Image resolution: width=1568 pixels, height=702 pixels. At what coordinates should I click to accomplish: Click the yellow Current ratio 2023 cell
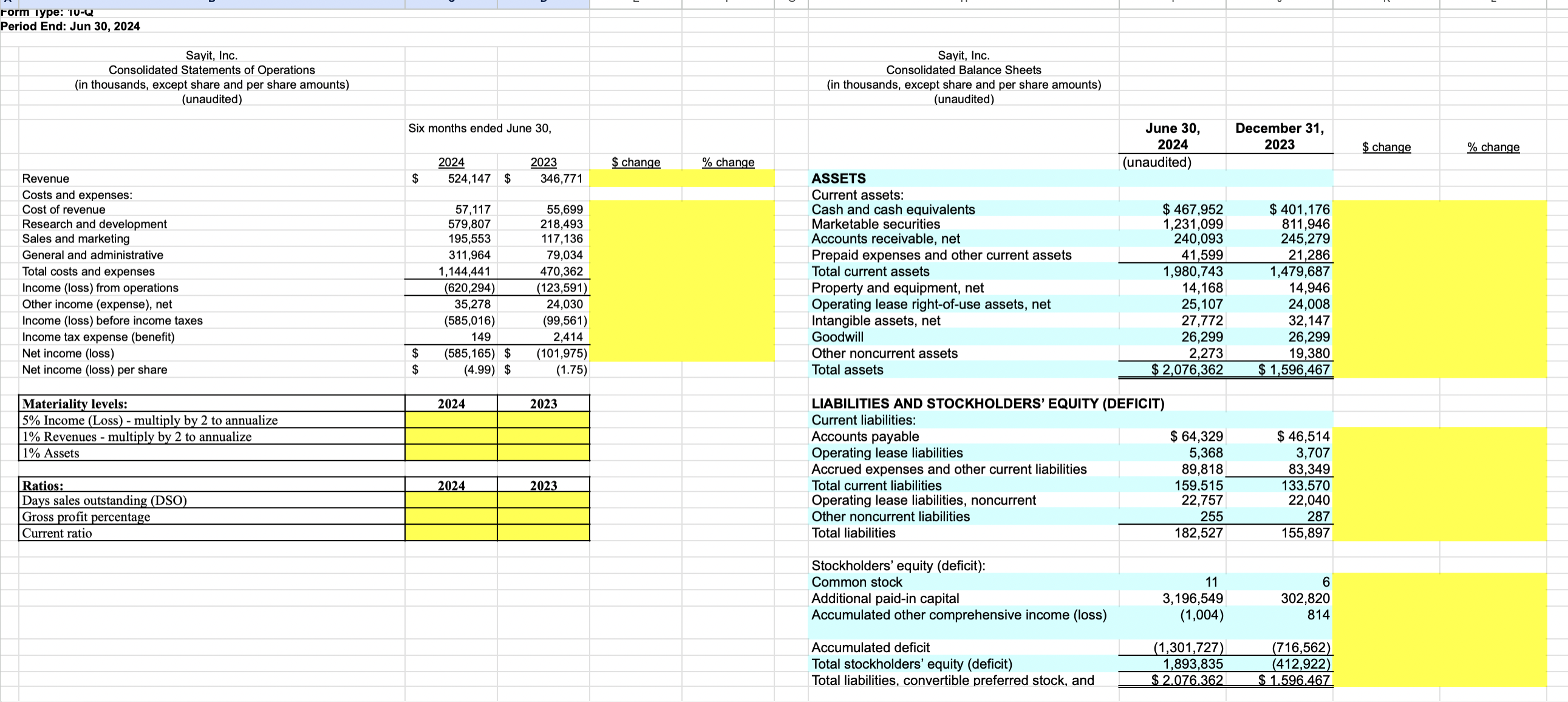click(544, 533)
